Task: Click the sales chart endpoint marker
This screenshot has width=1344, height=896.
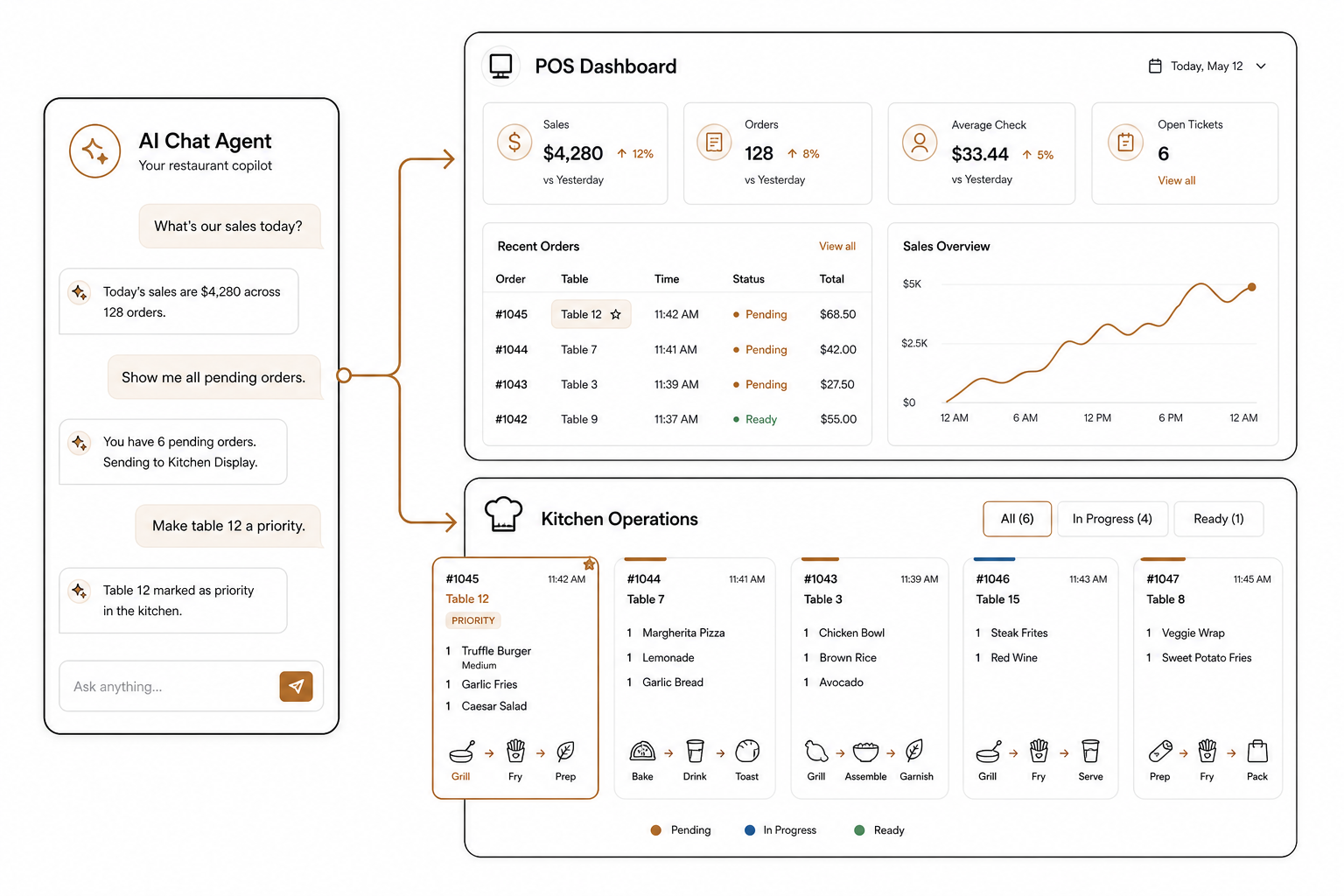Action: [1252, 287]
